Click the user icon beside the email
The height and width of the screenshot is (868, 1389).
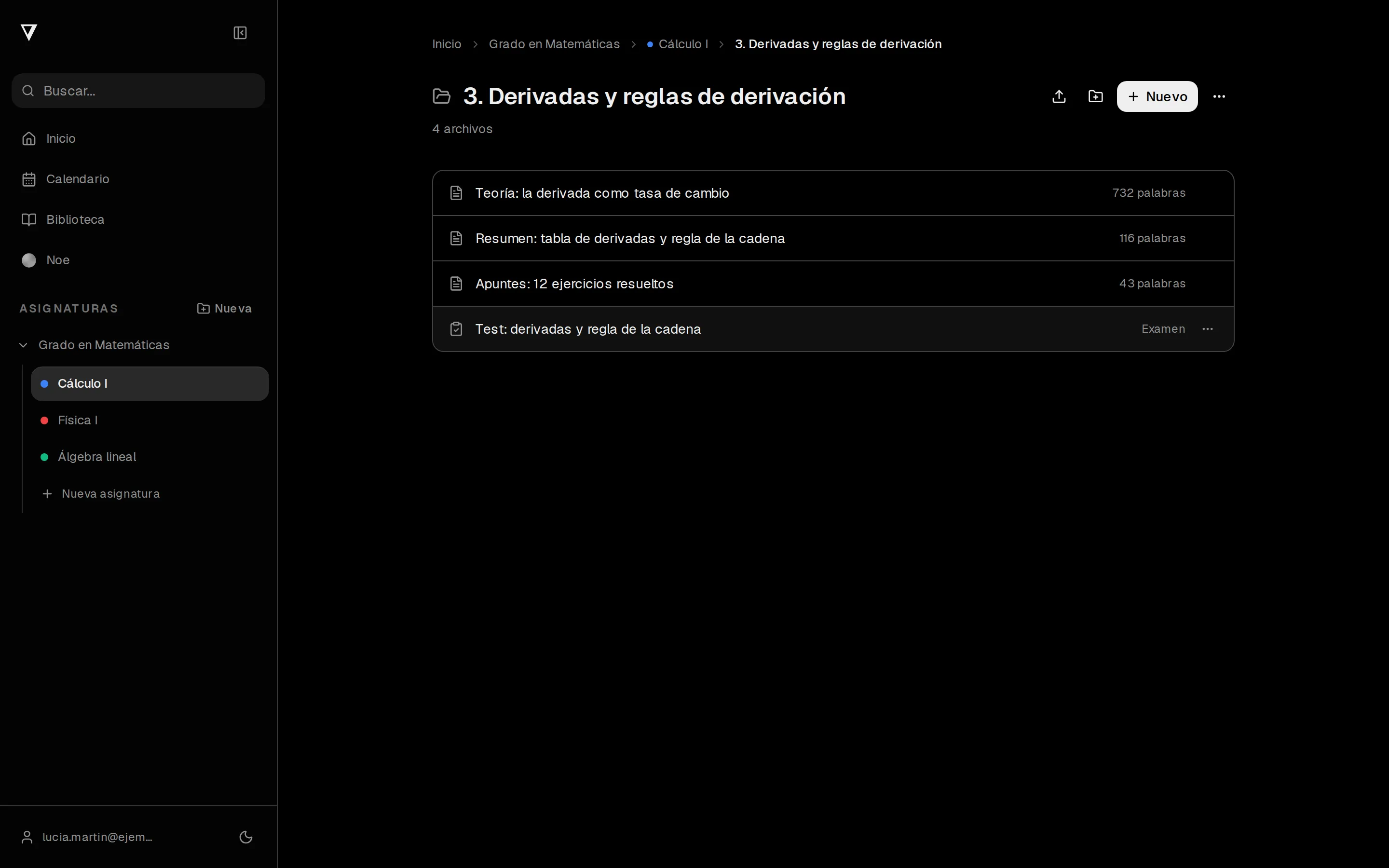(27, 837)
